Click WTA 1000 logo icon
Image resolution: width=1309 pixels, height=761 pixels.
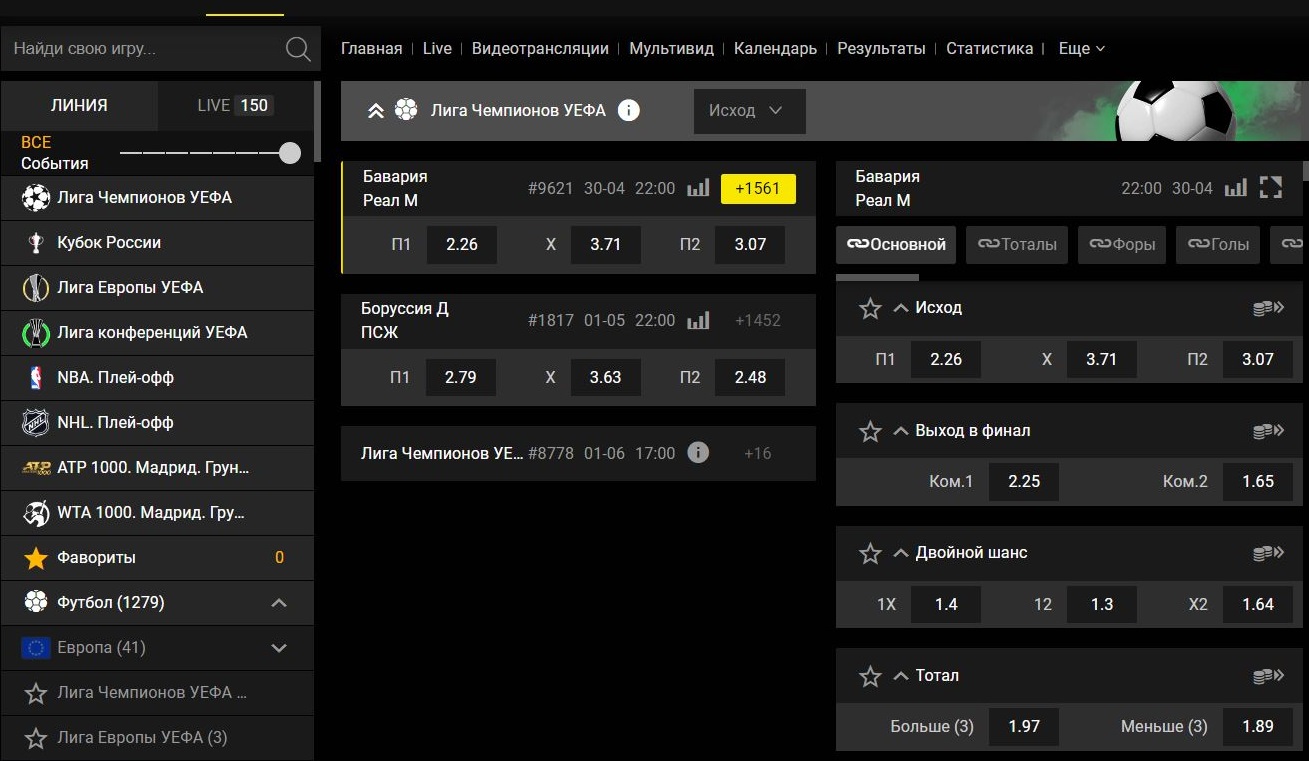[36, 513]
